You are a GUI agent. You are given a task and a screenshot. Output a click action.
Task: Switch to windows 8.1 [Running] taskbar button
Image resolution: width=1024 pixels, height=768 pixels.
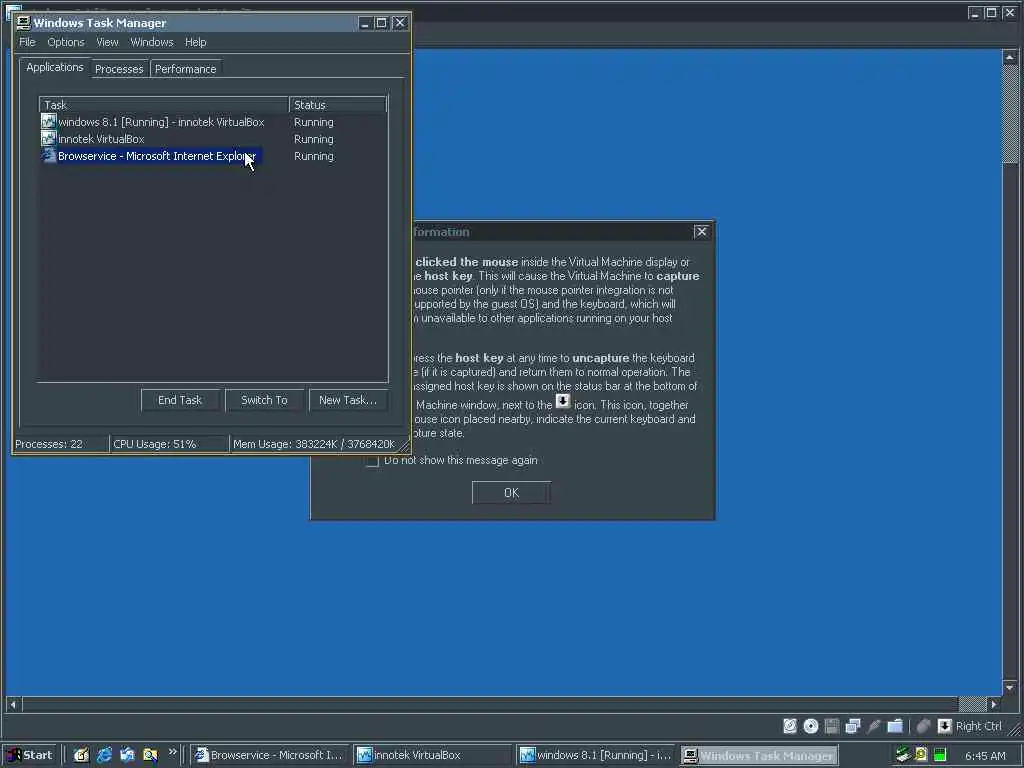point(596,755)
